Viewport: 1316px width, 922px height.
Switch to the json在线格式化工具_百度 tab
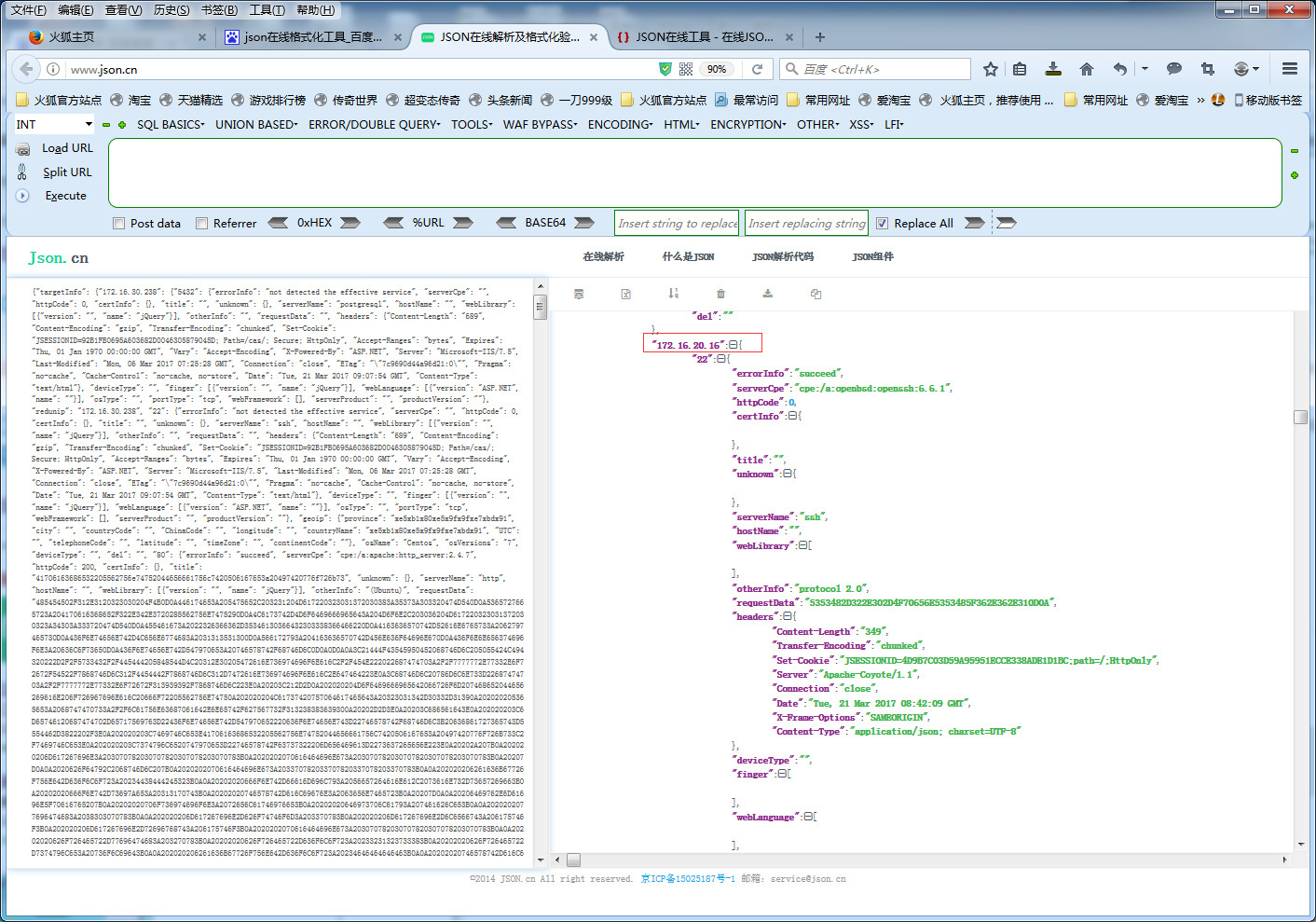[x=313, y=37]
